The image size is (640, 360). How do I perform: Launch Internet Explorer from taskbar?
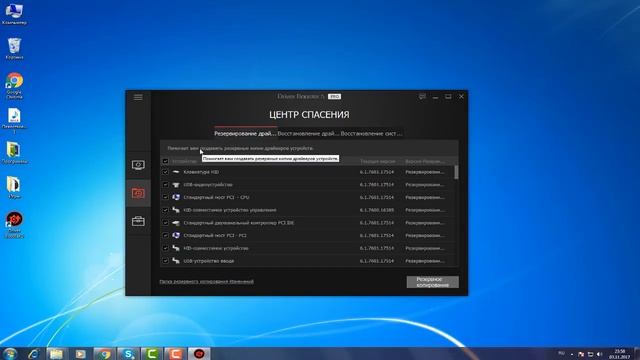[34, 354]
